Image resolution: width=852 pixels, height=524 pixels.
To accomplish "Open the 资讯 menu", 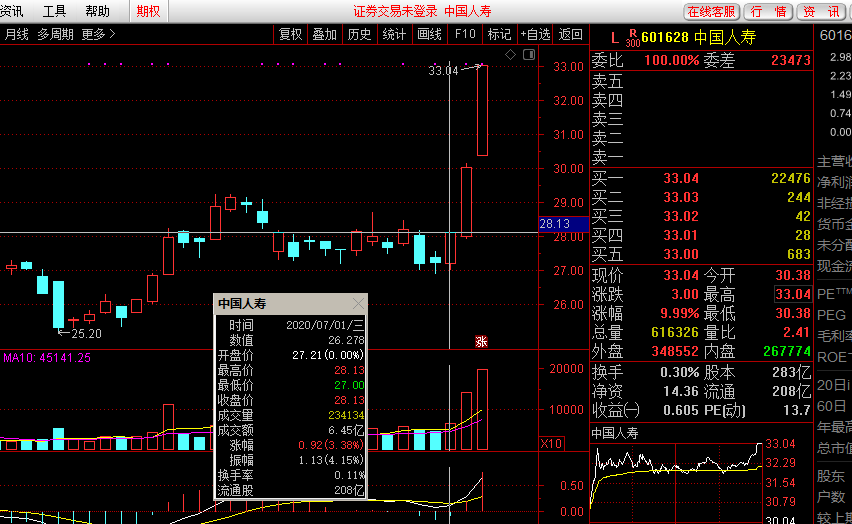I will click(x=11, y=11).
